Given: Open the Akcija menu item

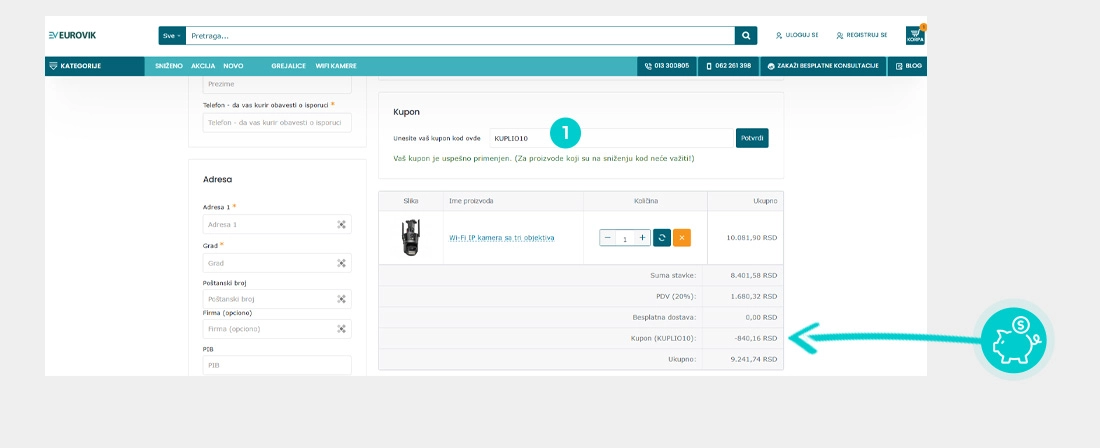Looking at the screenshot, I should tap(203, 66).
